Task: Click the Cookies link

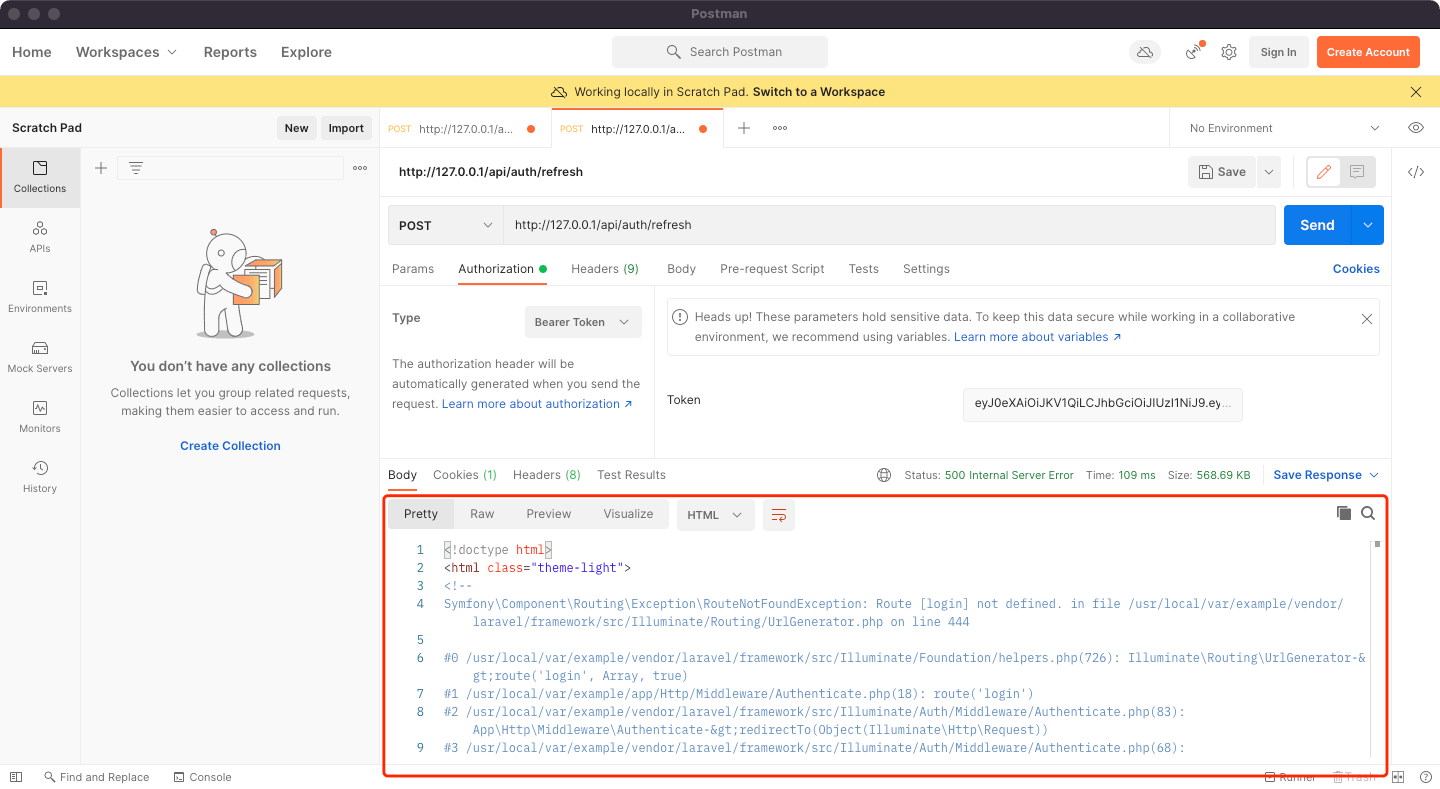Action: pyautogui.click(x=1356, y=269)
